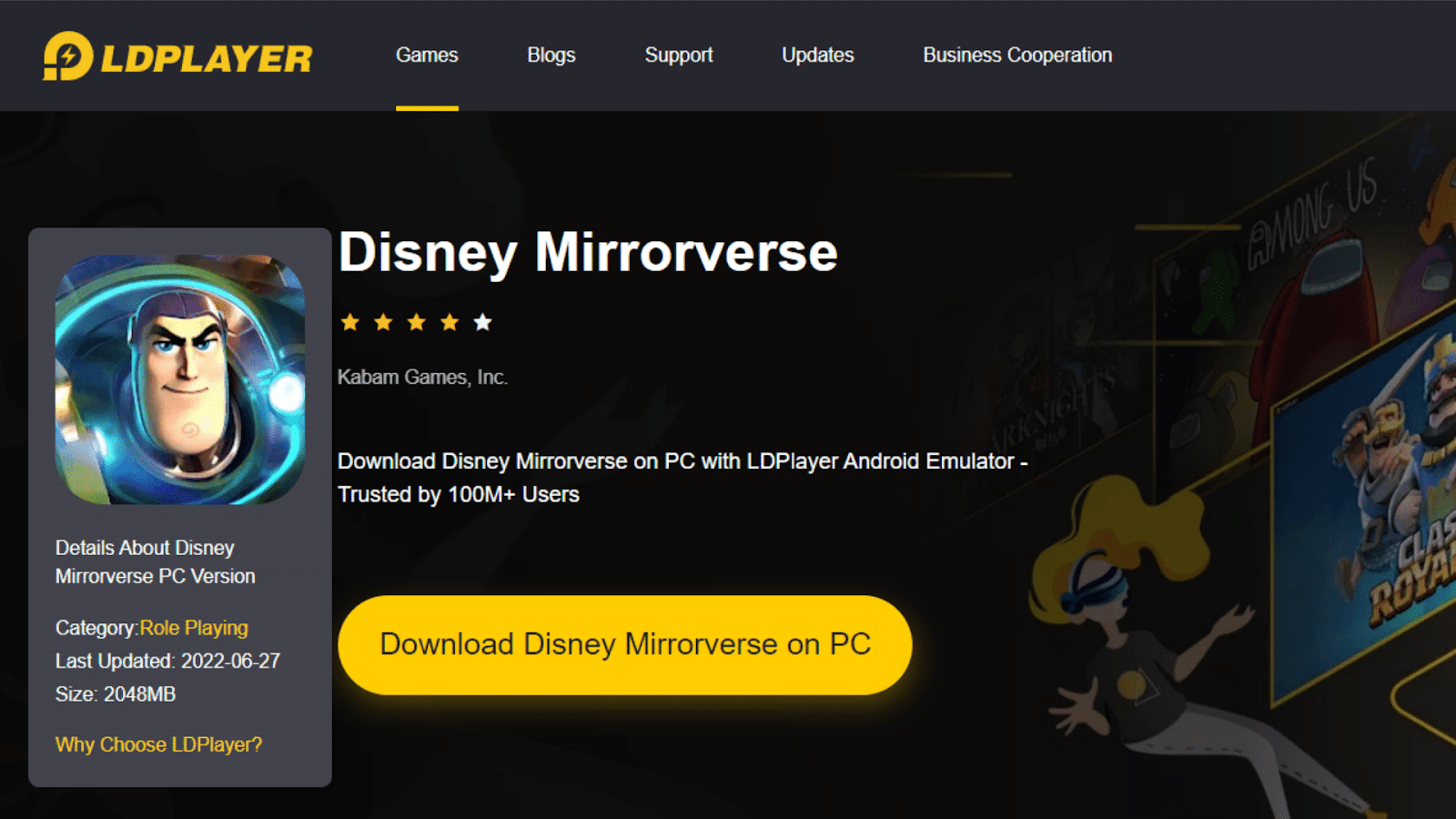Screen dimensions: 1456x819
Task: Click the Disney Mirrorverse title heading
Action: point(588,252)
